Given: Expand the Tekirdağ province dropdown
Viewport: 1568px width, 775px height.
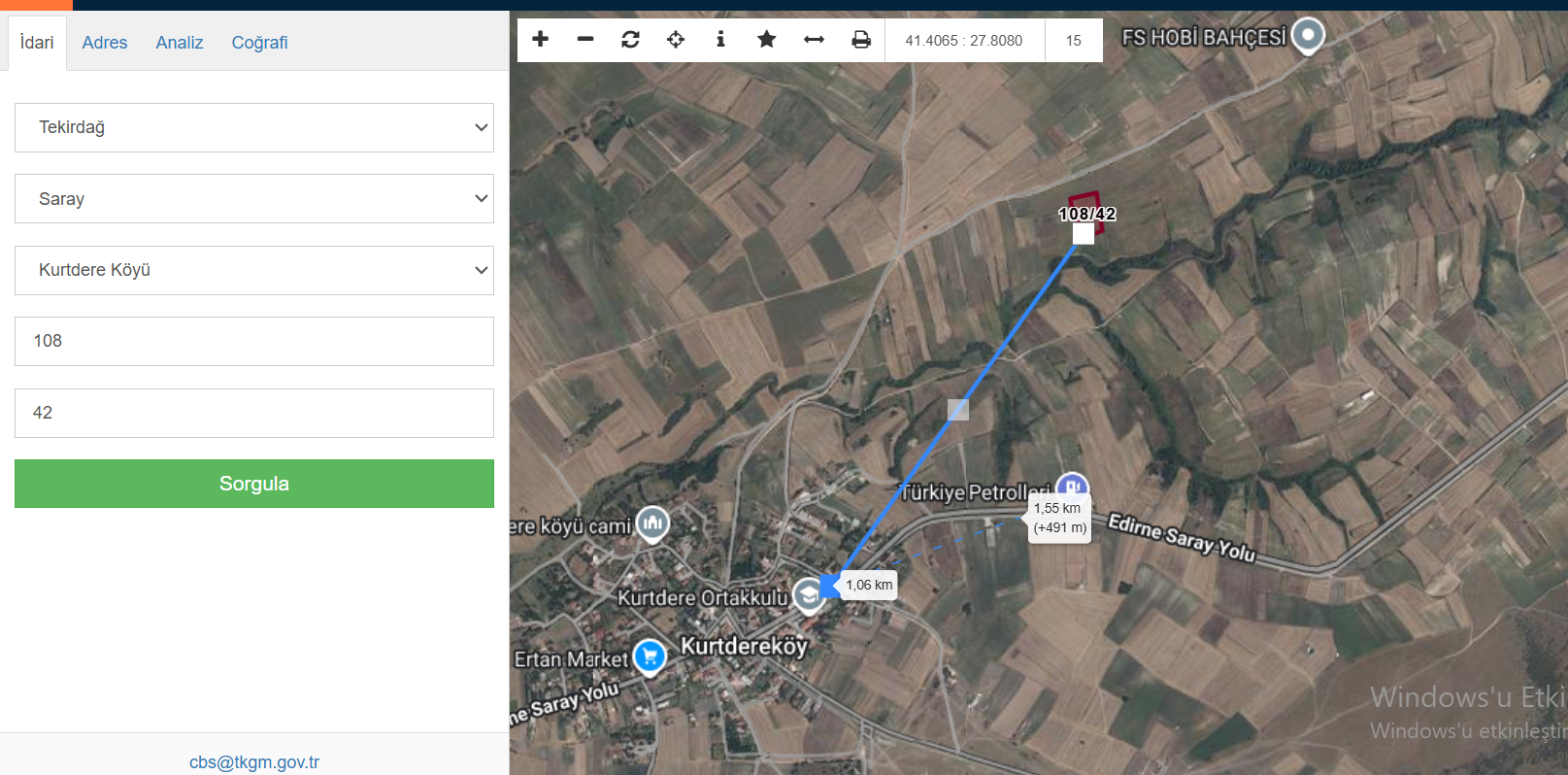Looking at the screenshot, I should tap(254, 127).
